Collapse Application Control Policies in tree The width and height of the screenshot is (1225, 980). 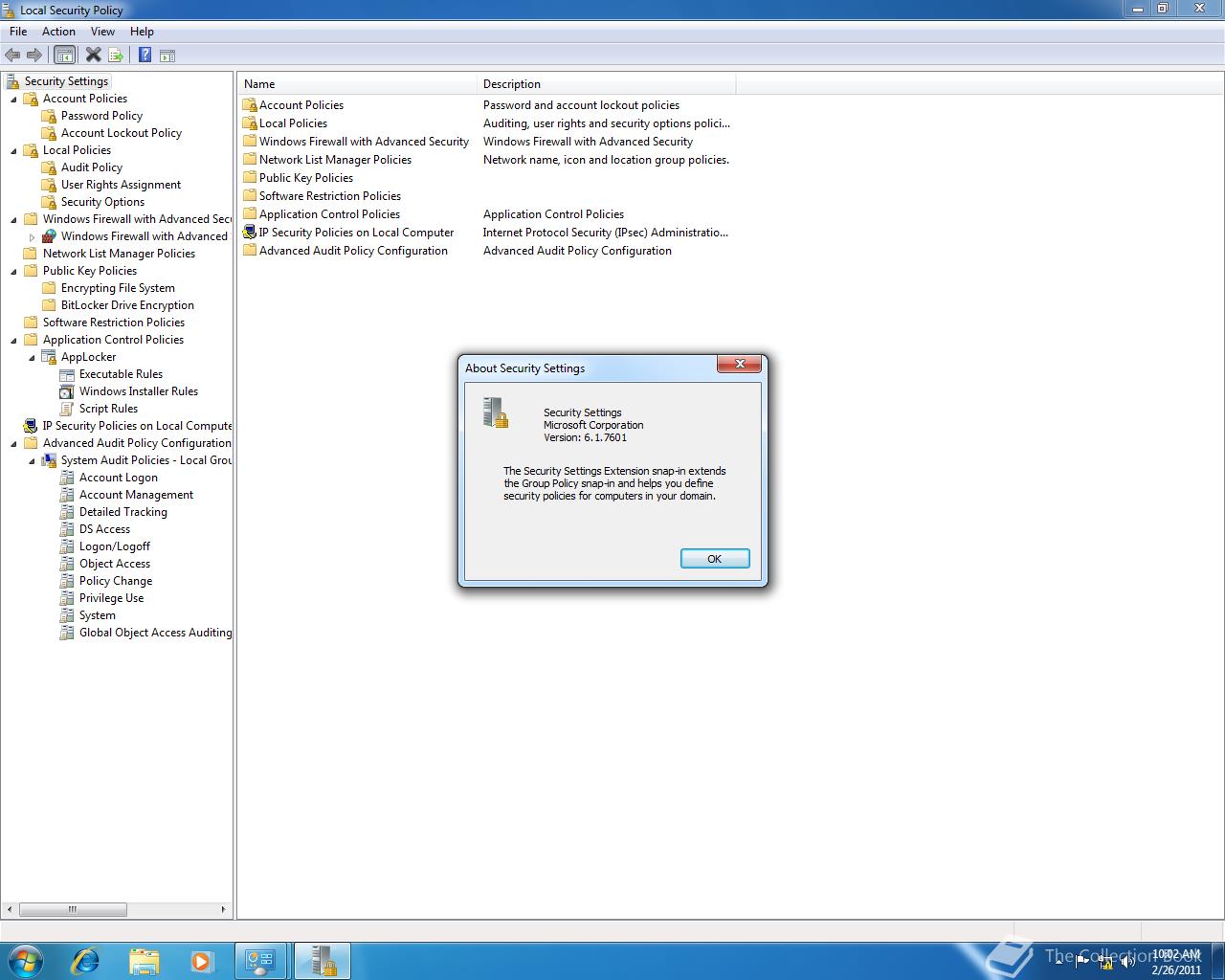[13, 340]
